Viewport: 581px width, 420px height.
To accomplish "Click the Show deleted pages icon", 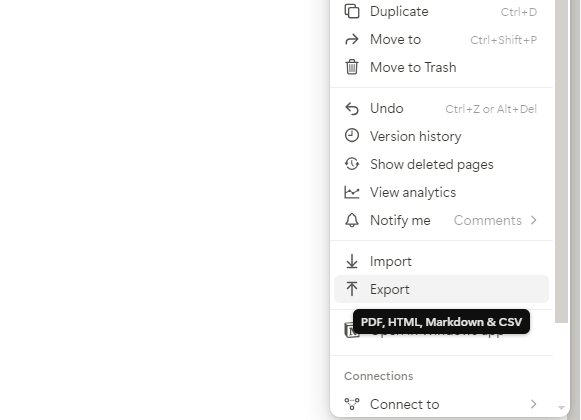I will point(352,164).
